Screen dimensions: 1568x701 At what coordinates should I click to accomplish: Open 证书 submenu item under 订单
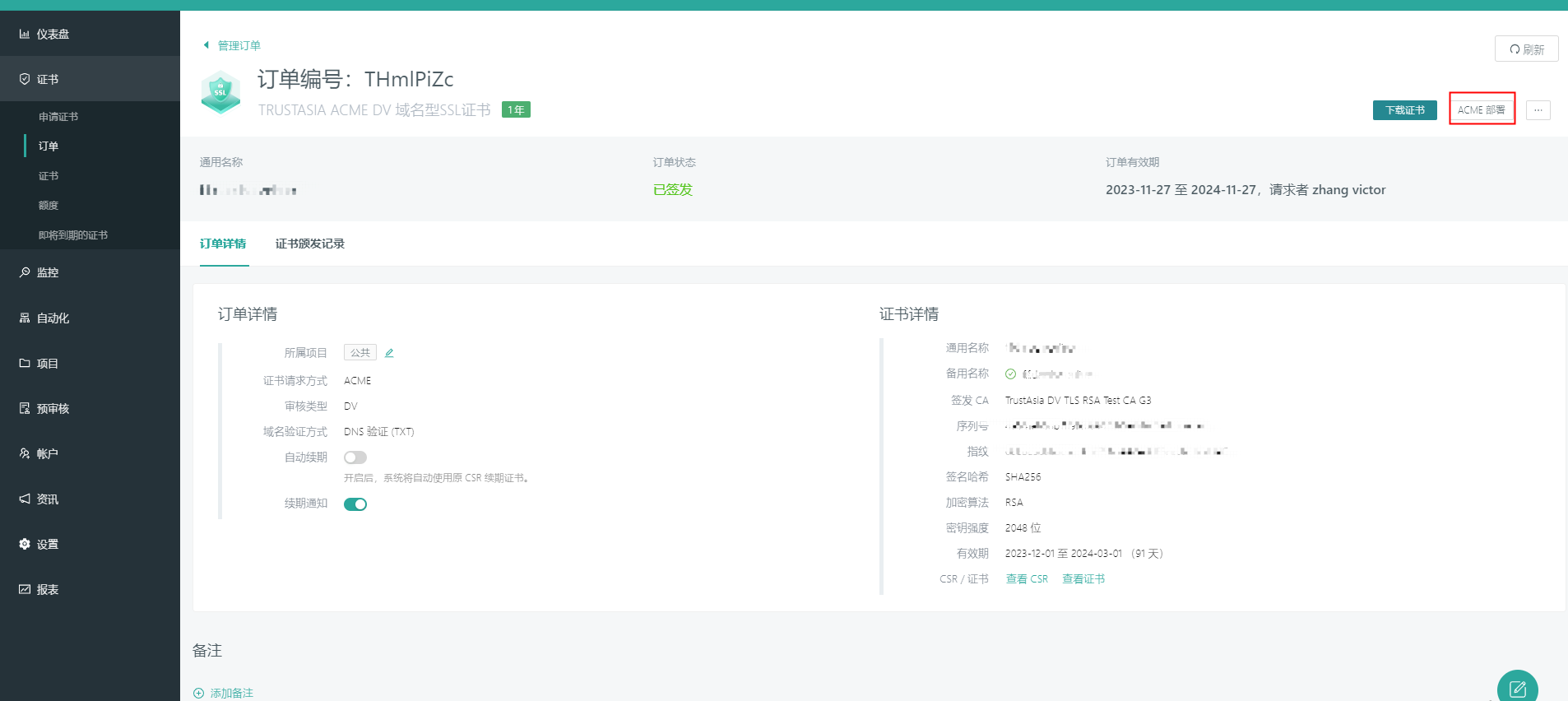(49, 176)
